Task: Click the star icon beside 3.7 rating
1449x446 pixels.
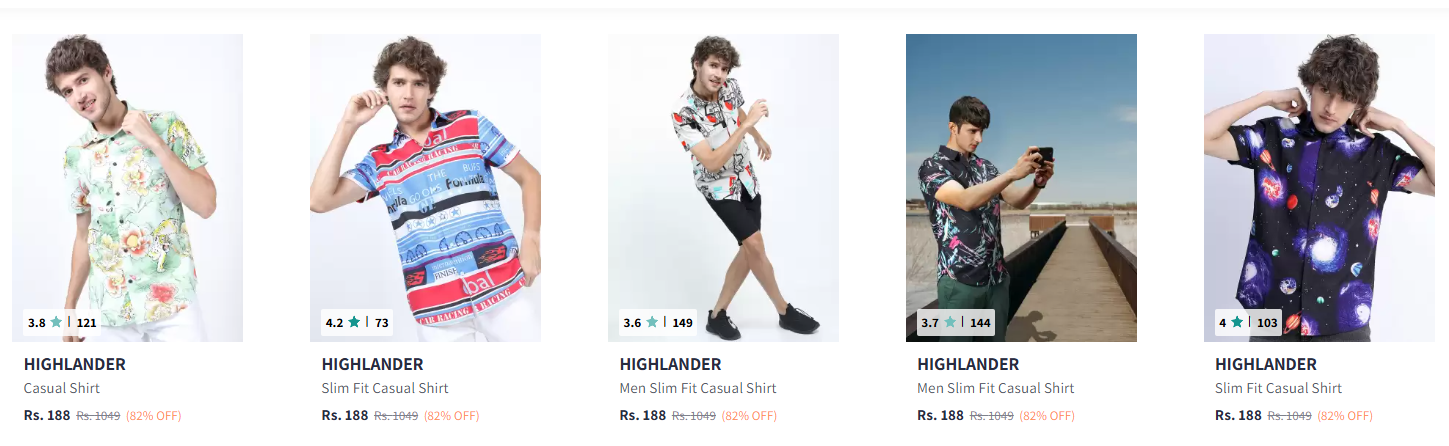Action: pyautogui.click(x=950, y=323)
